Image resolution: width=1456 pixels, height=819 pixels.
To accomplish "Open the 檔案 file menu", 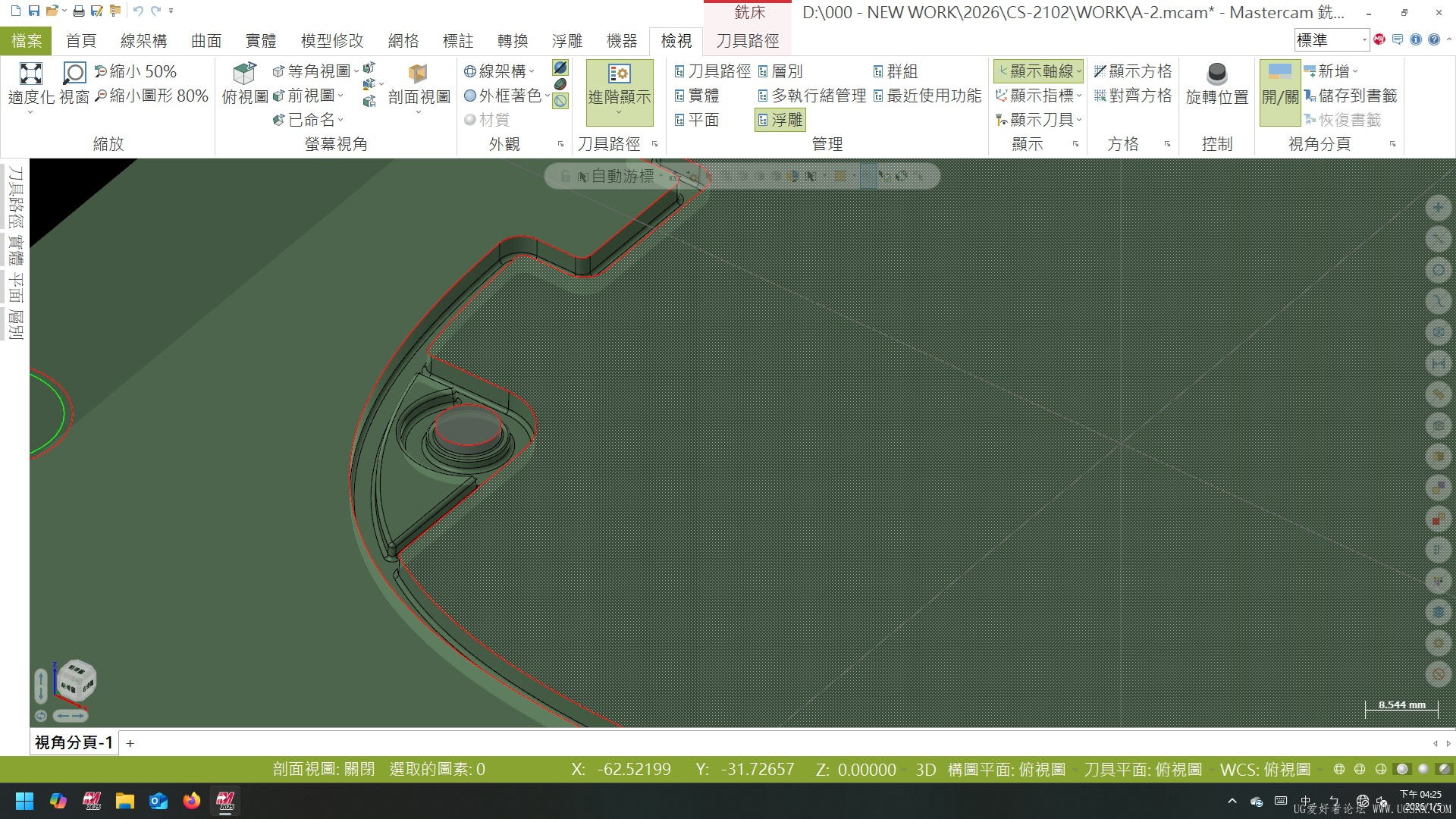I will [x=27, y=41].
